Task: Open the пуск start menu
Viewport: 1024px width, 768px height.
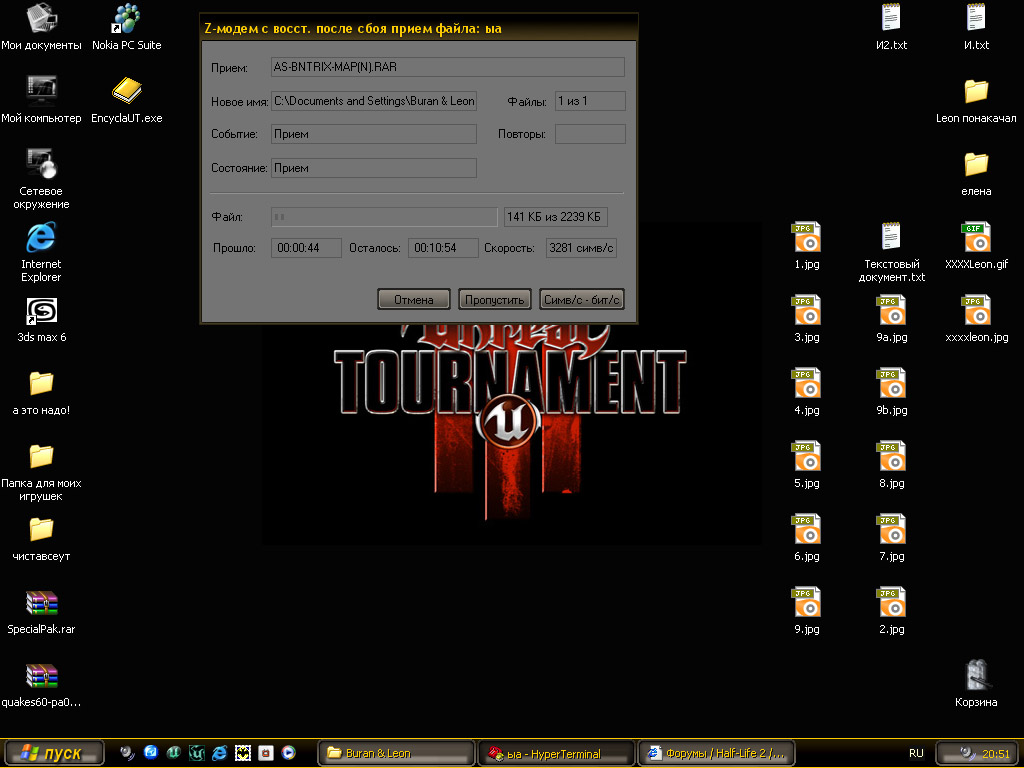Action: point(53,754)
